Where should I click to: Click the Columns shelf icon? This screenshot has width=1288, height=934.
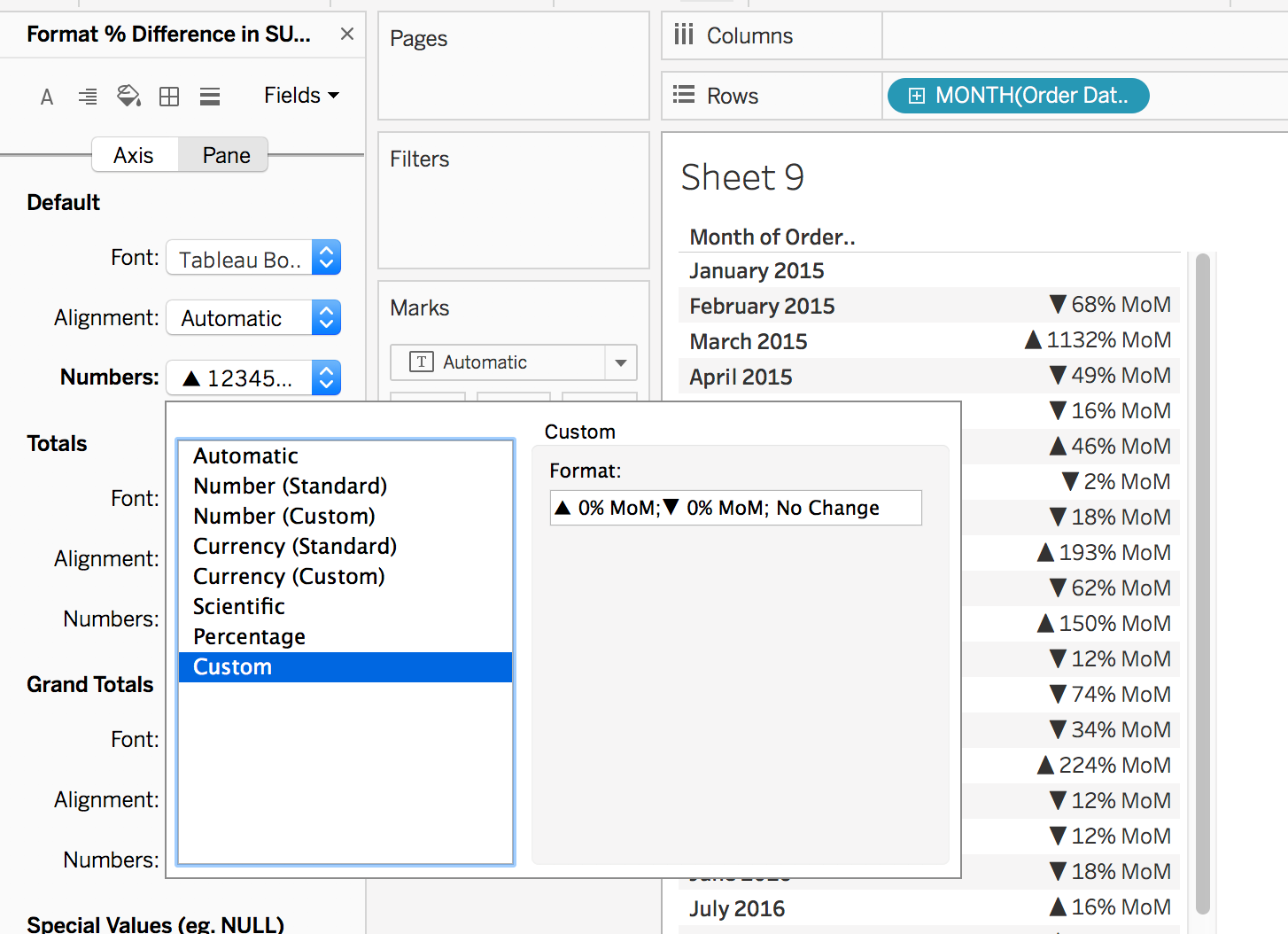[683, 35]
